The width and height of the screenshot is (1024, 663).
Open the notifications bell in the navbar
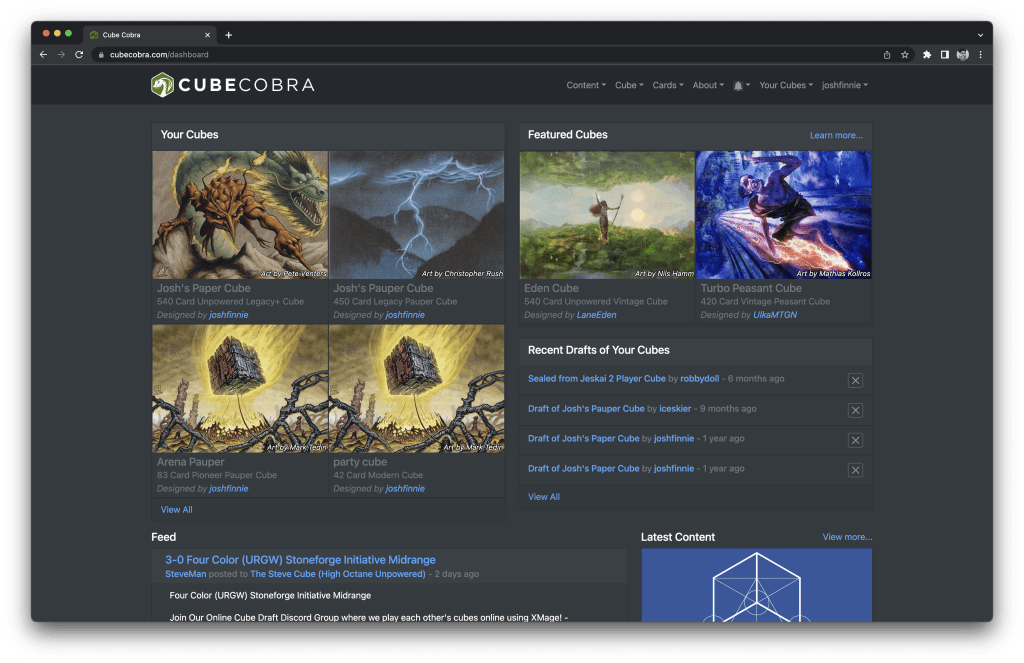(739, 85)
